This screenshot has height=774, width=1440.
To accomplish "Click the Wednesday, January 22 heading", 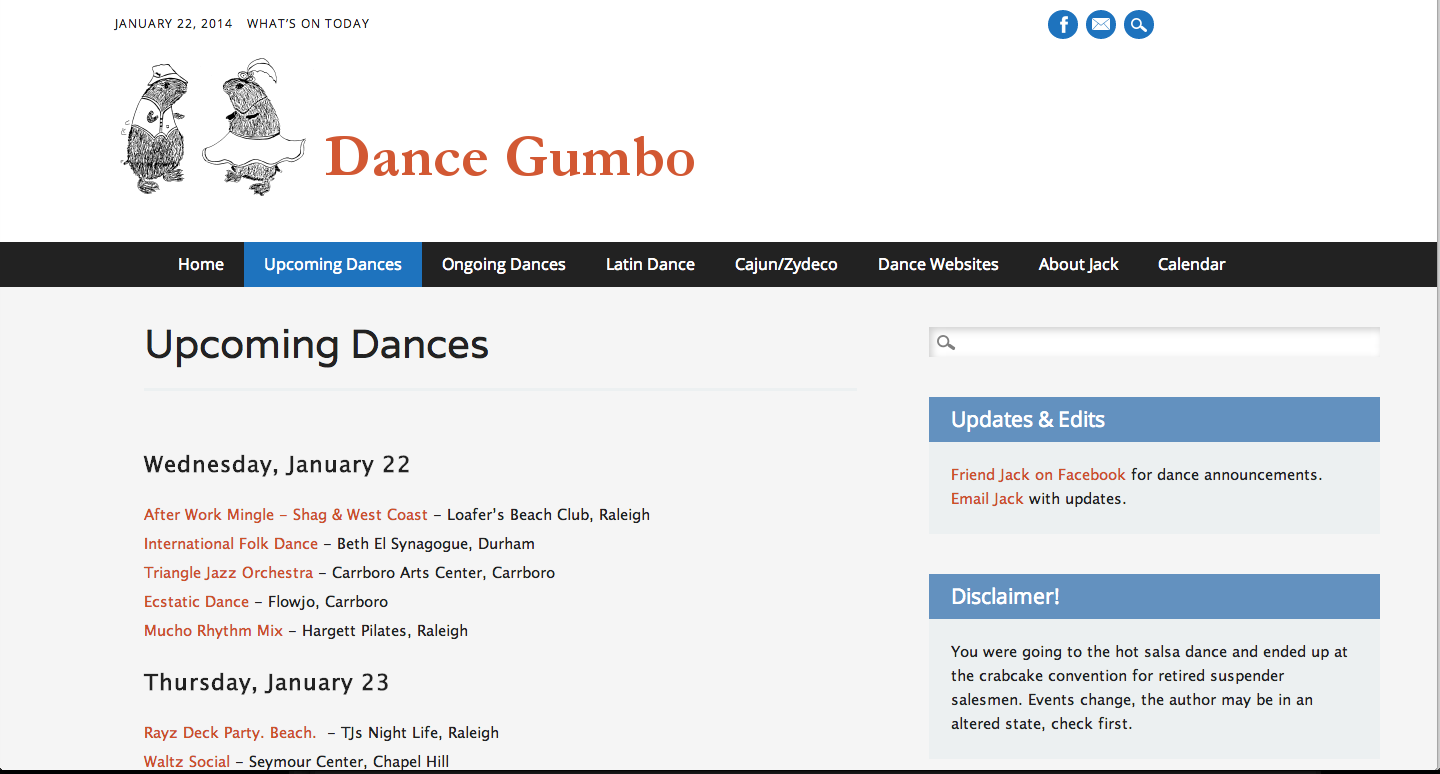I will (277, 465).
